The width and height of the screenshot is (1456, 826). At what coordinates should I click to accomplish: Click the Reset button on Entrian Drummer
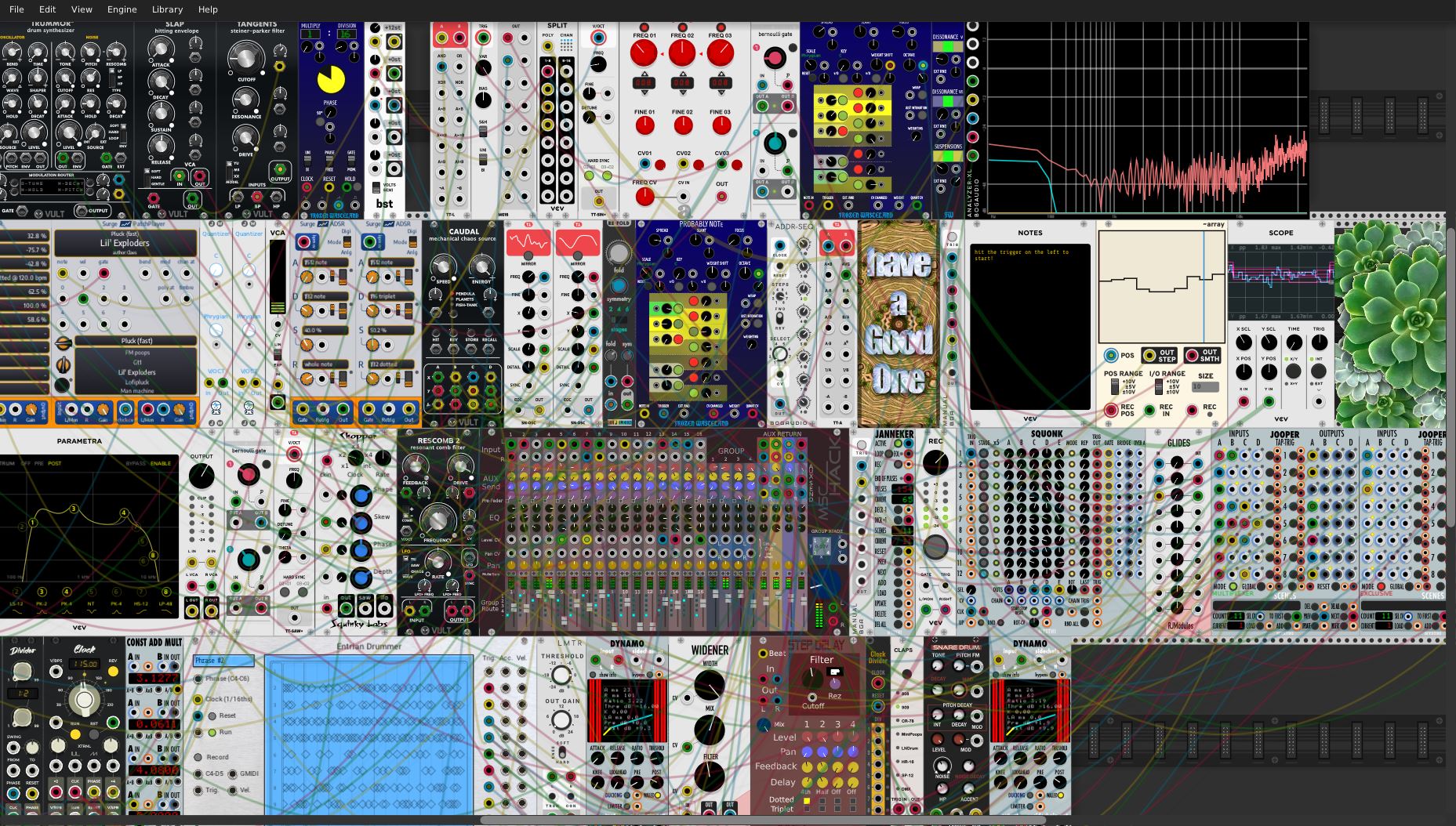(212, 716)
